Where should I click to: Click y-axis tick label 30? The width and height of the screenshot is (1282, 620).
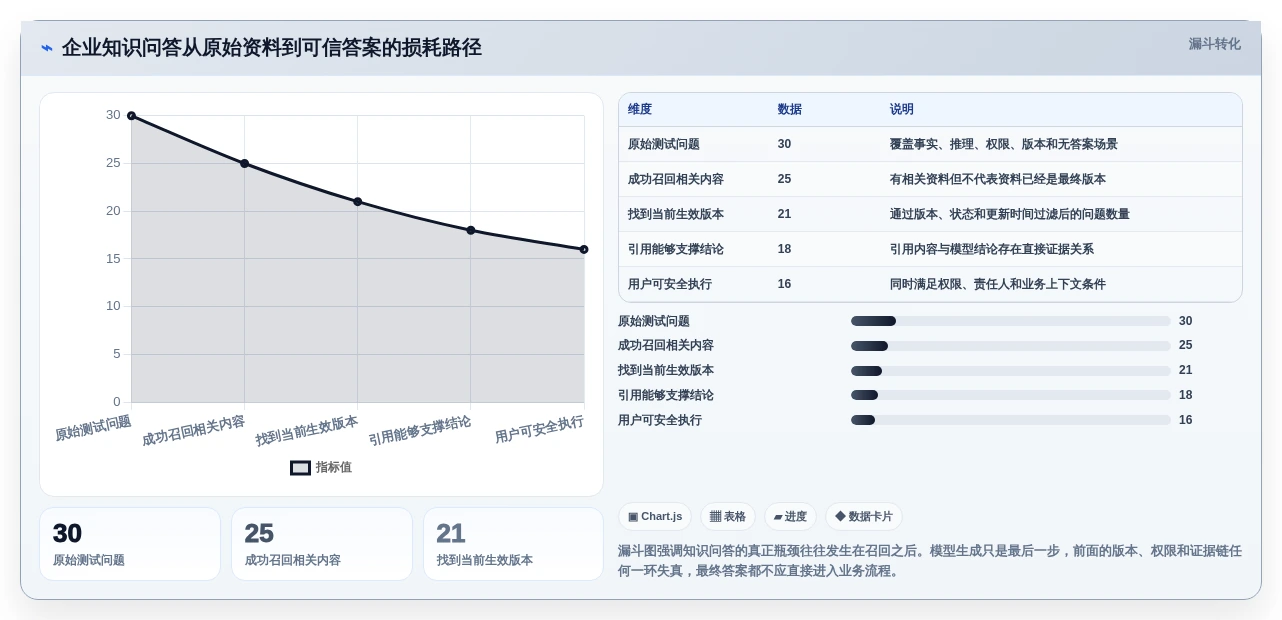pos(113,115)
